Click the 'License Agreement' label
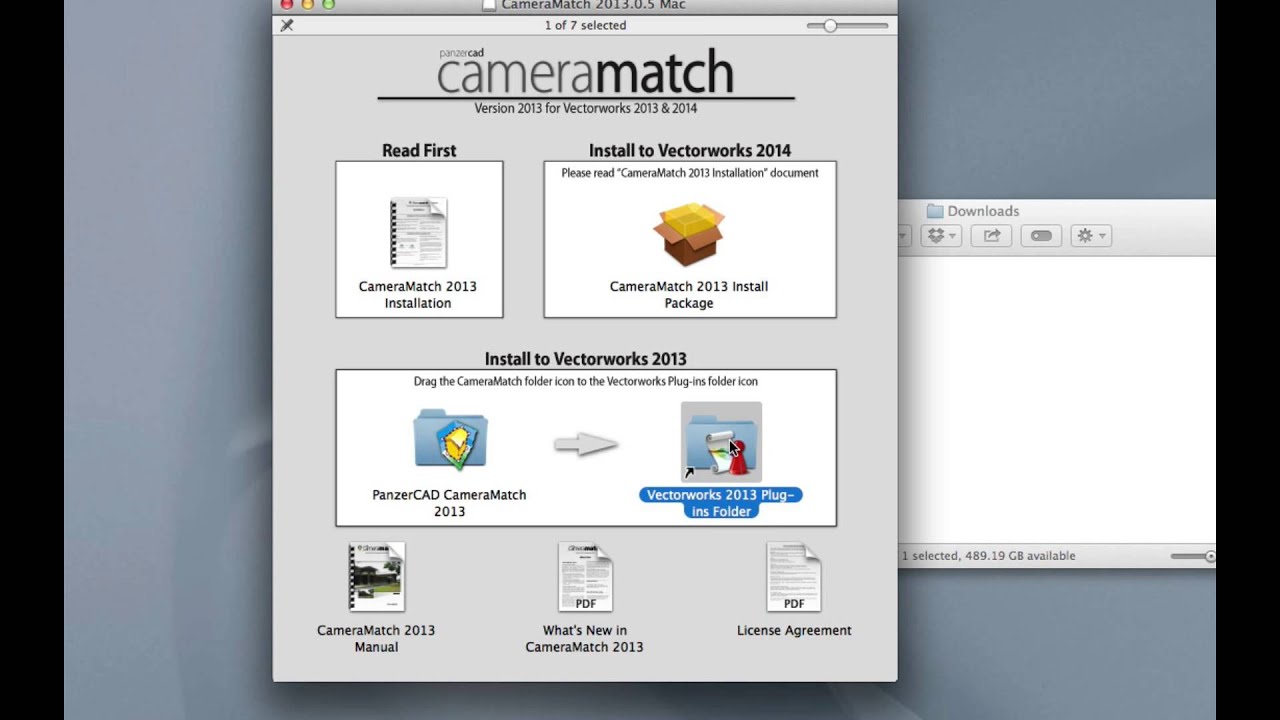Image resolution: width=1280 pixels, height=720 pixels. tap(794, 631)
